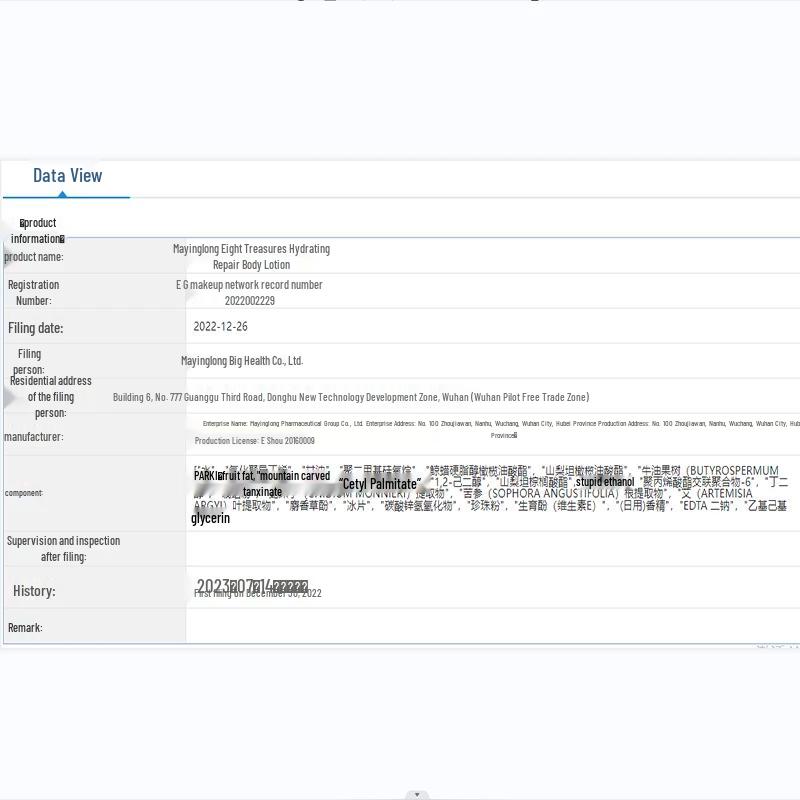Open the Data View tab
Screen dimensions: 800x800
pyautogui.click(x=67, y=176)
